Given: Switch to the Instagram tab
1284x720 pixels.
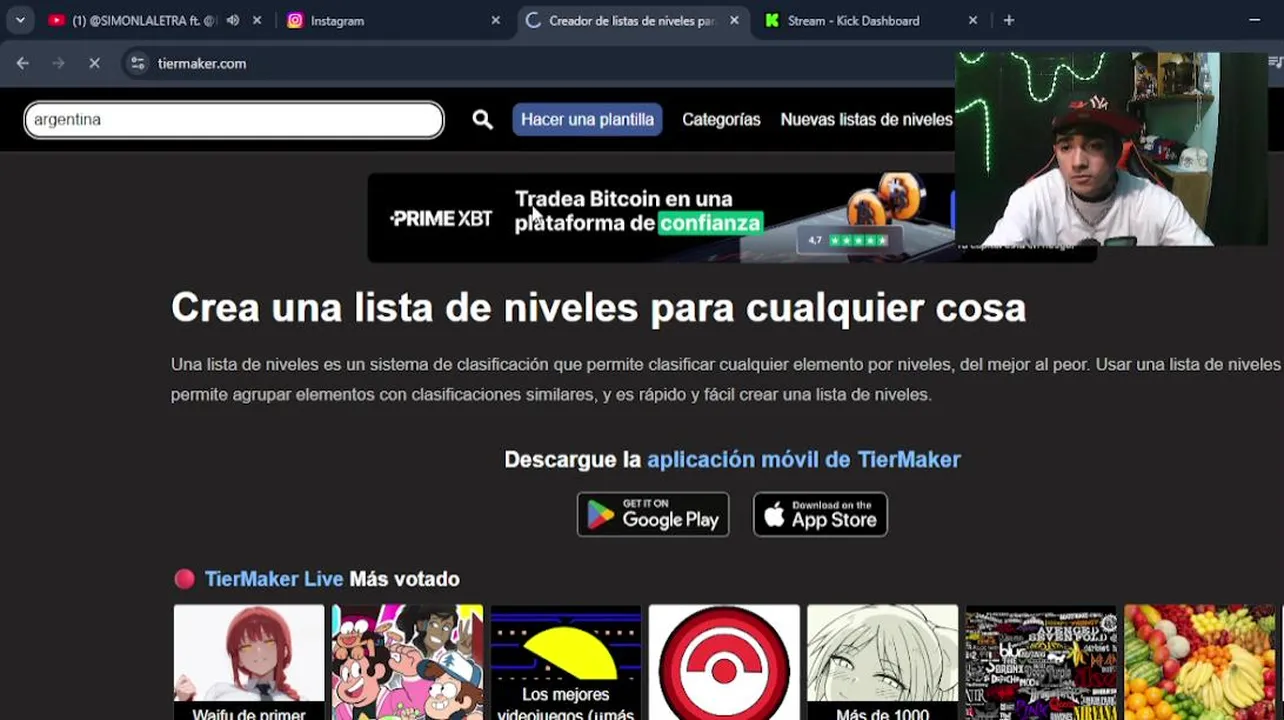Looking at the screenshot, I should (x=394, y=20).
